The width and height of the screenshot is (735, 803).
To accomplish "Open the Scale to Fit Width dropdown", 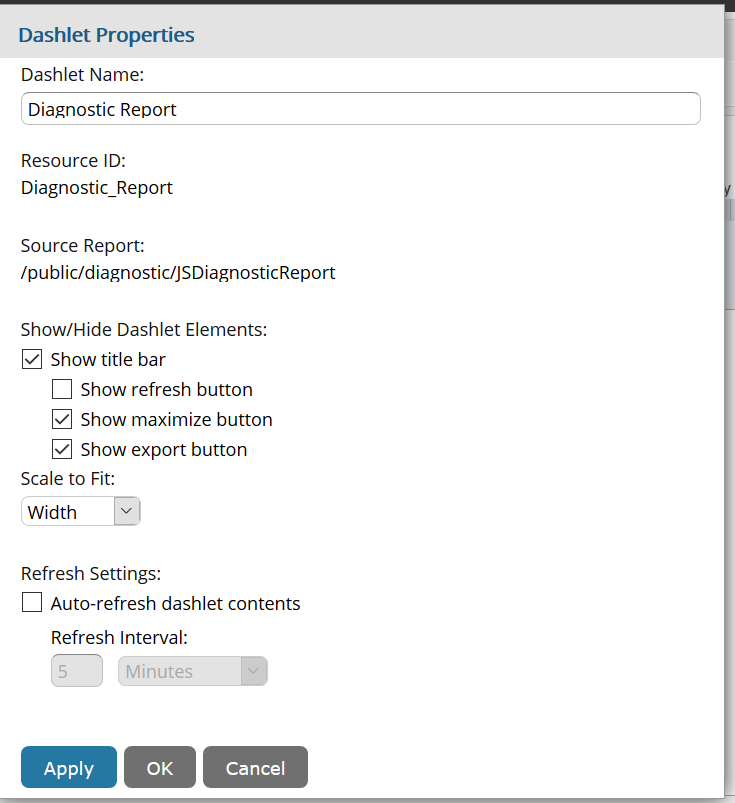I will [80, 511].
